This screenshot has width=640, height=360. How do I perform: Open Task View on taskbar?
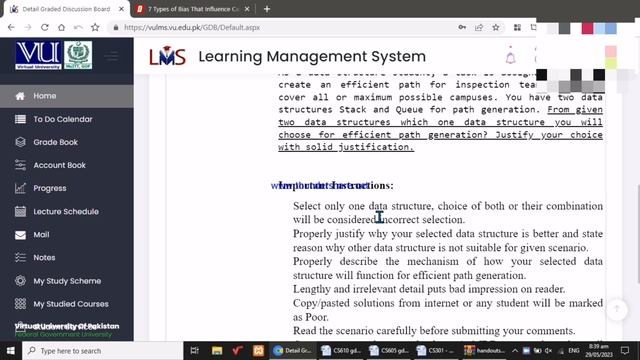point(195,351)
